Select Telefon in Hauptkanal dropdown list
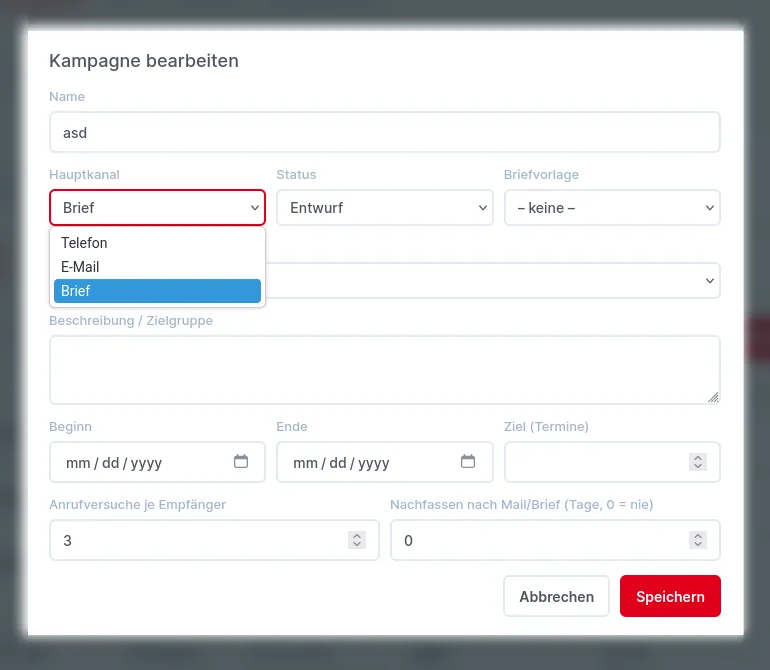The width and height of the screenshot is (770, 670). pos(157,243)
